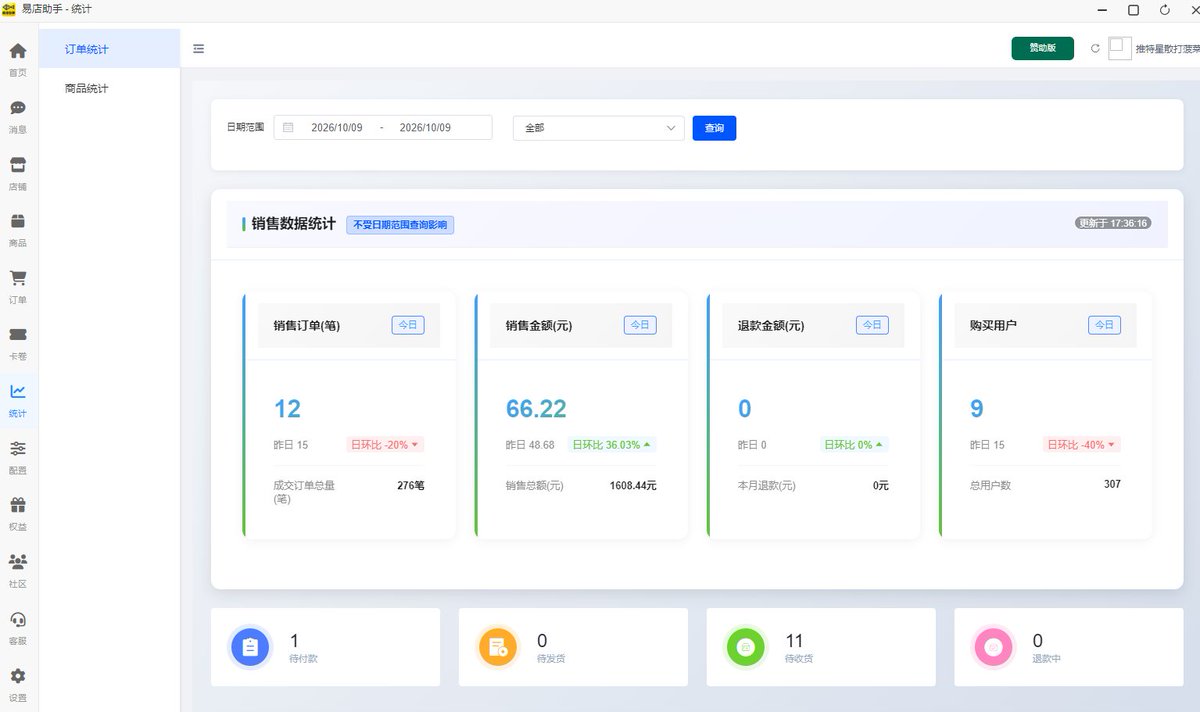Switch to the 订单统计 tab
1200x712 pixels.
(x=110, y=49)
